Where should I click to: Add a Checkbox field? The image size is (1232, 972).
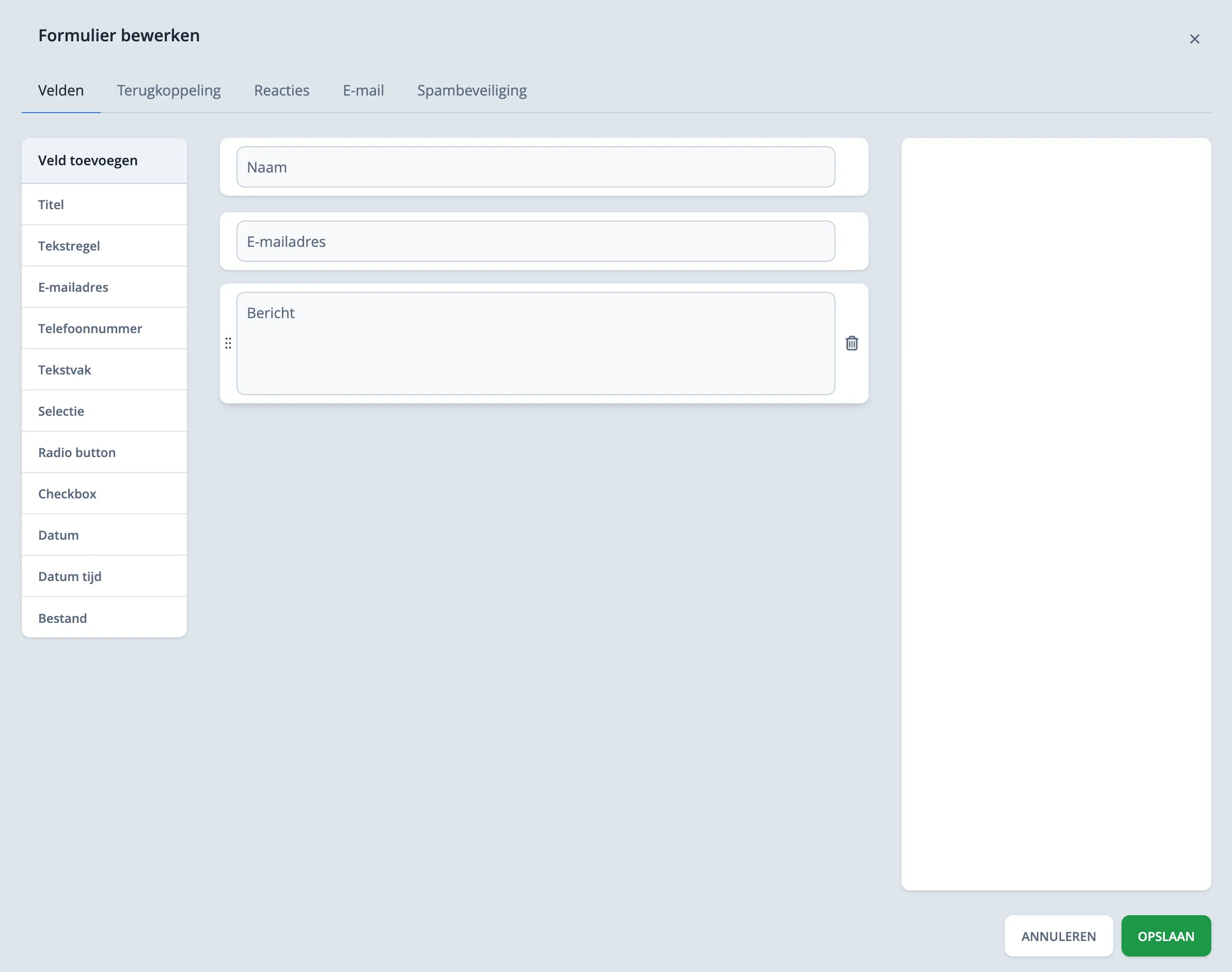click(x=104, y=493)
